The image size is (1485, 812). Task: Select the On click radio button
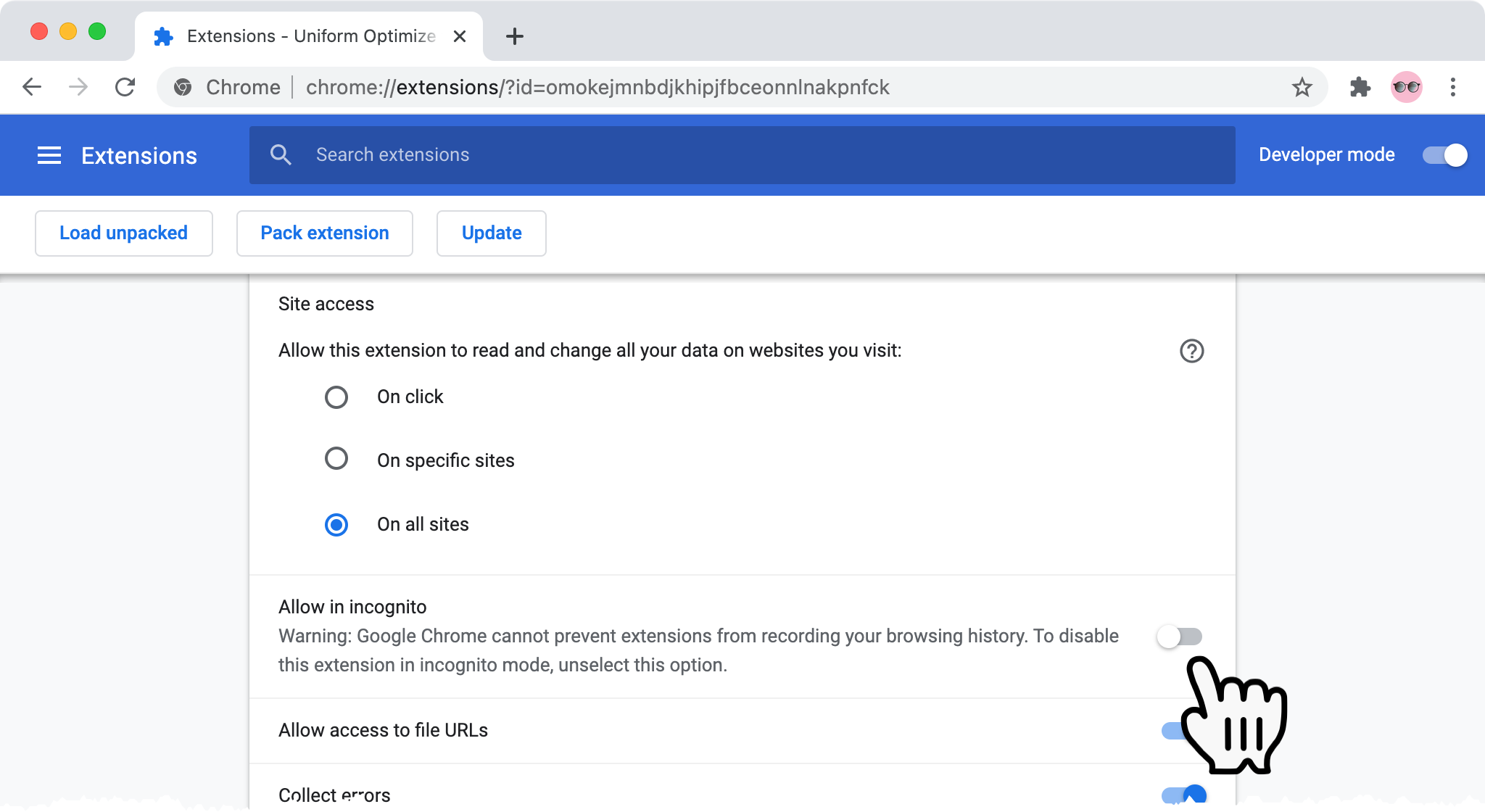336,397
